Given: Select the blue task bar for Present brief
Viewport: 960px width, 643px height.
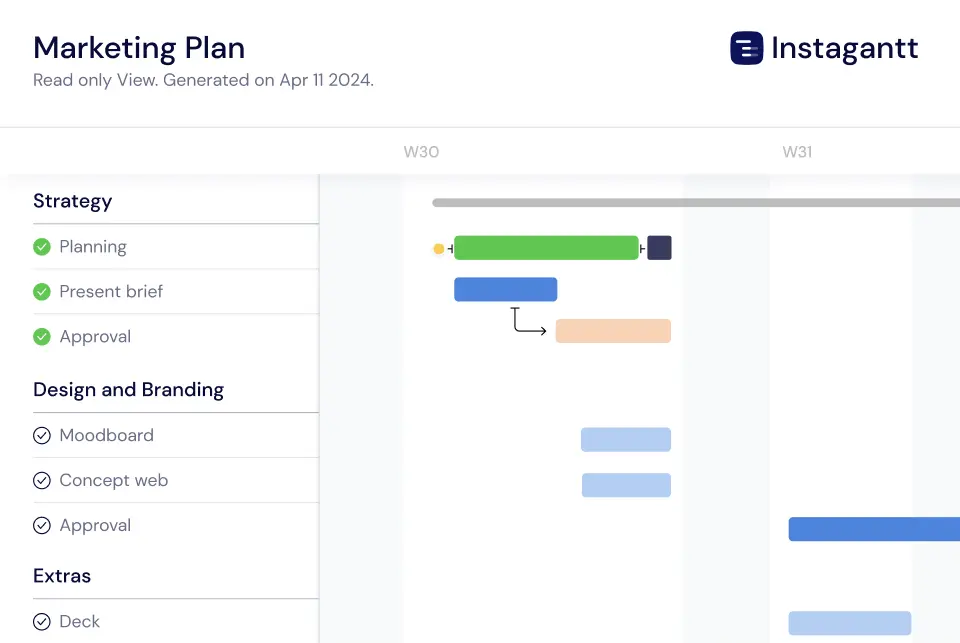Looking at the screenshot, I should [505, 289].
